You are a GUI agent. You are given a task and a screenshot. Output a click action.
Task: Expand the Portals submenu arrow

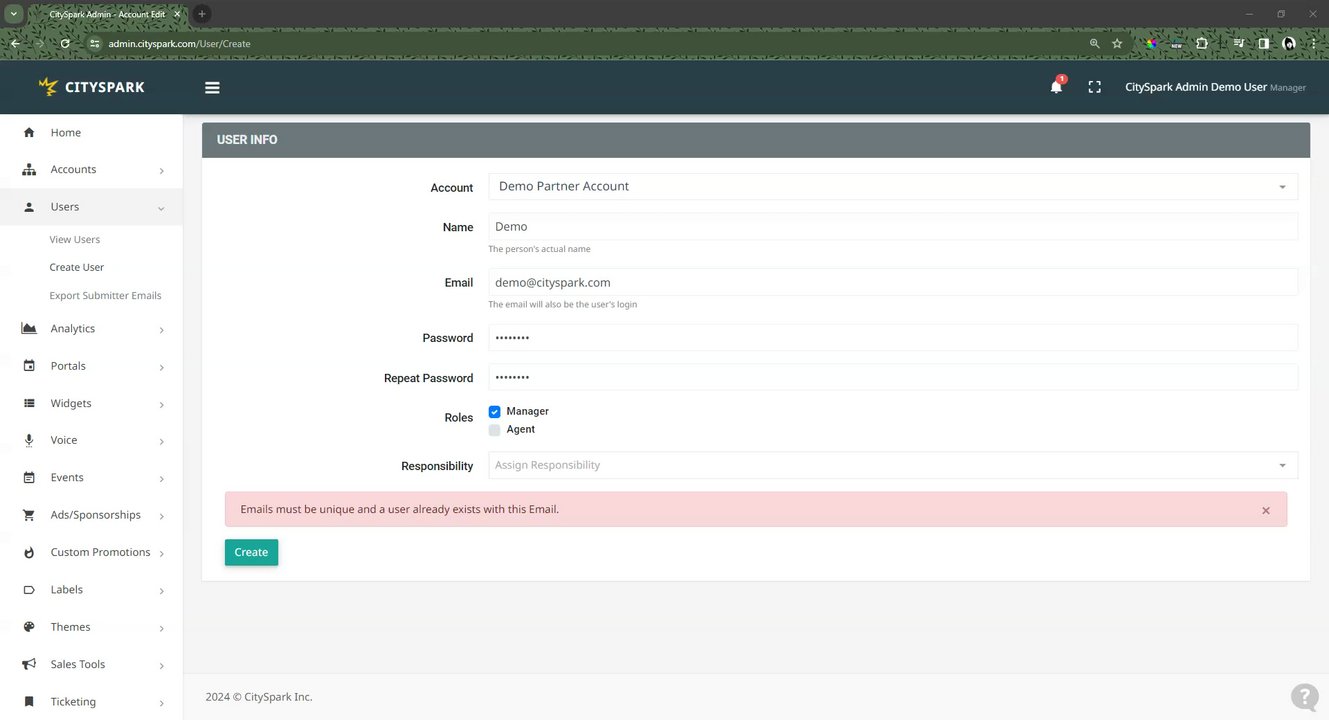point(161,367)
